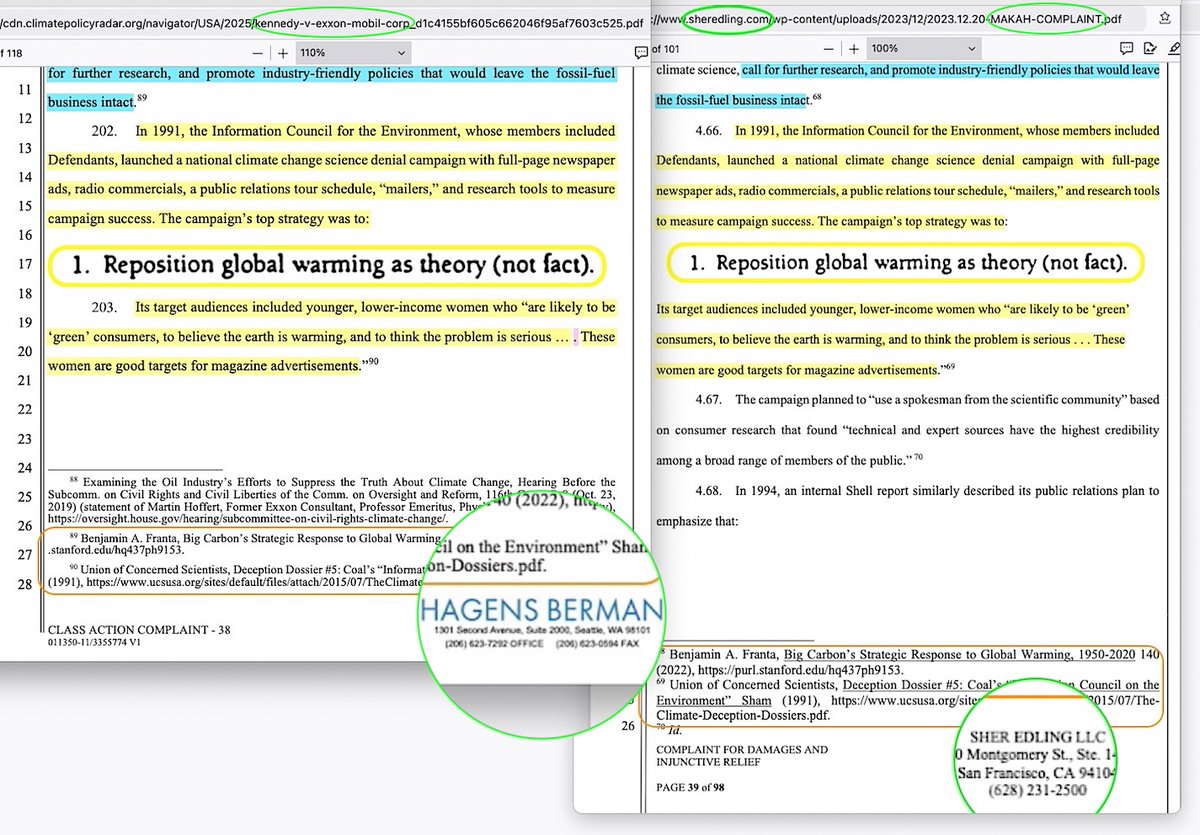Click paragraph number '4.66.' in the Makah PDF
The height and width of the screenshot is (835, 1200).
coord(709,131)
